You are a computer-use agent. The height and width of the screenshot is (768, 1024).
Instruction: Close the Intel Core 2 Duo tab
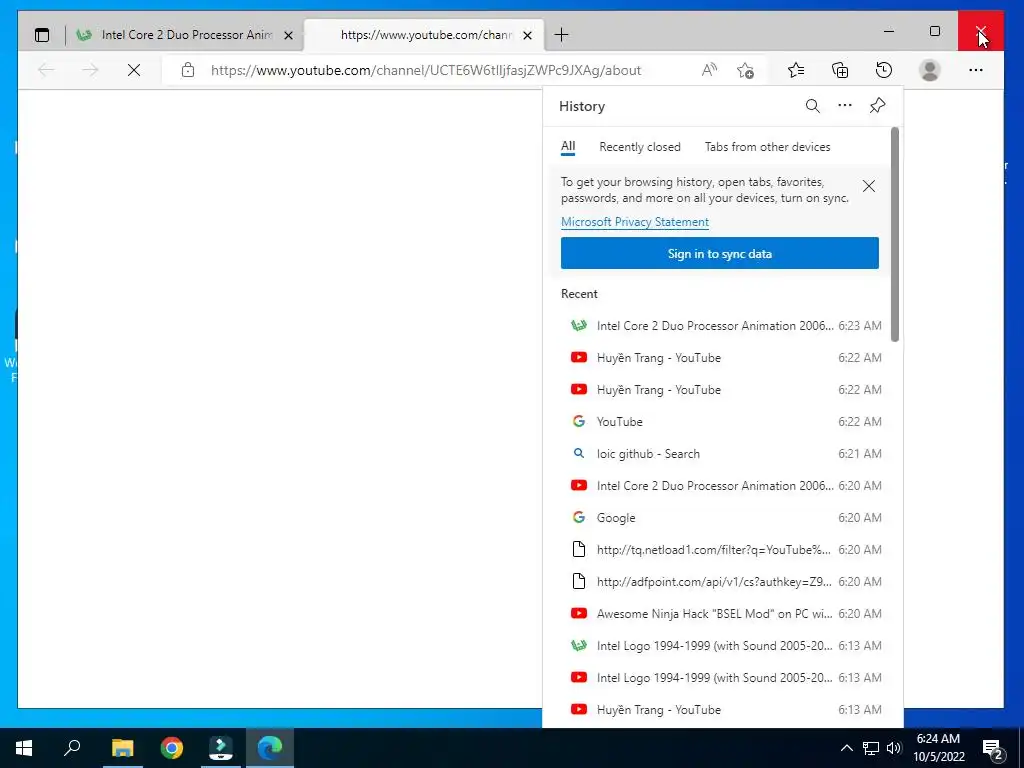click(x=288, y=35)
